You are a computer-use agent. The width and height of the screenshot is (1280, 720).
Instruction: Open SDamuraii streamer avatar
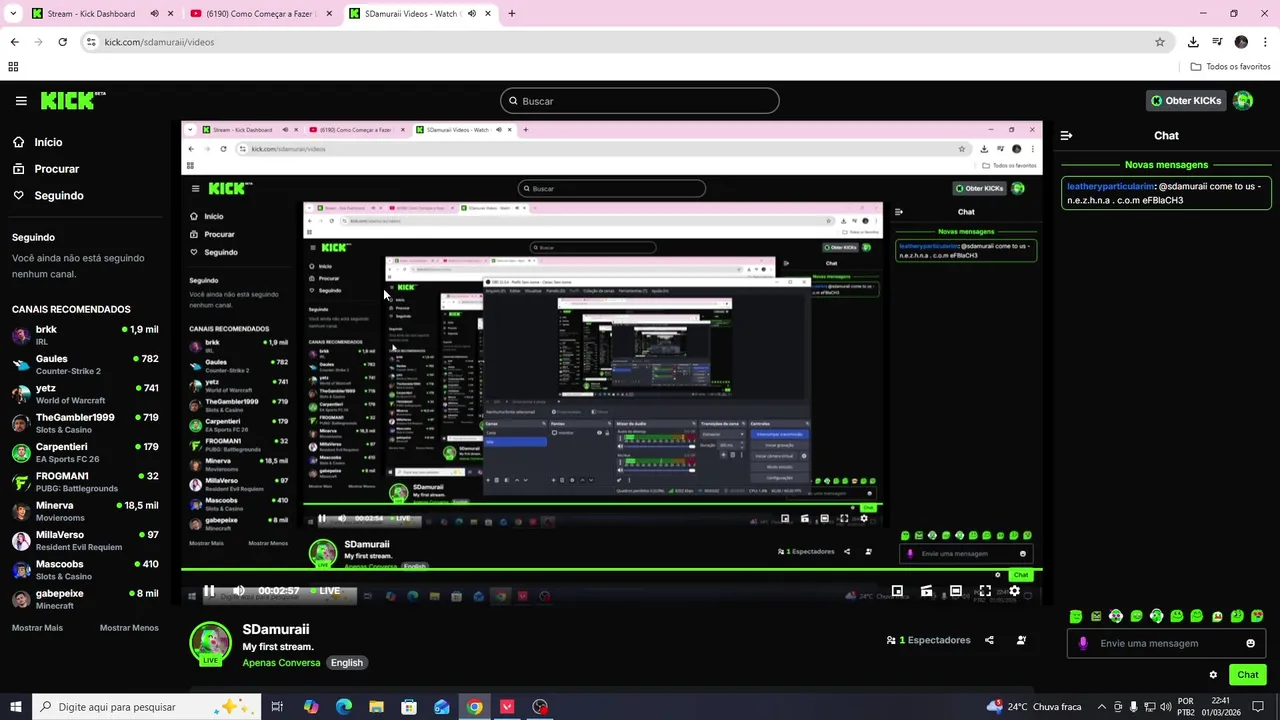pyautogui.click(x=210, y=643)
